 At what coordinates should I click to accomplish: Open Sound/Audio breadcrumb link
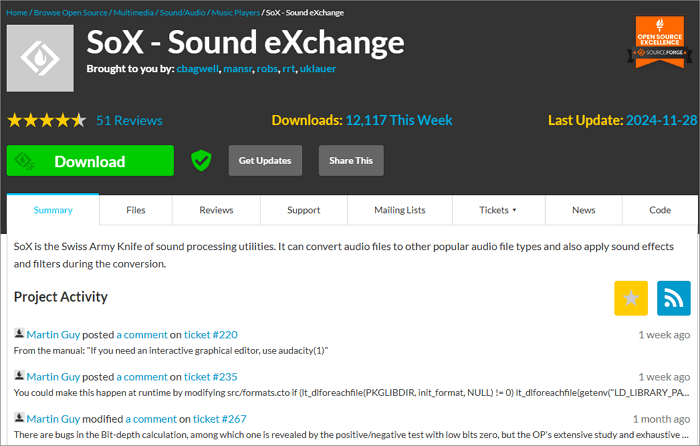[183, 13]
